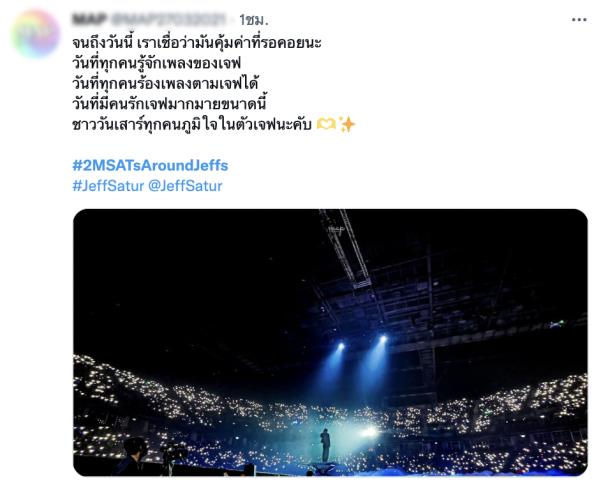Open the attached concert photo

pyautogui.click(x=330, y=342)
